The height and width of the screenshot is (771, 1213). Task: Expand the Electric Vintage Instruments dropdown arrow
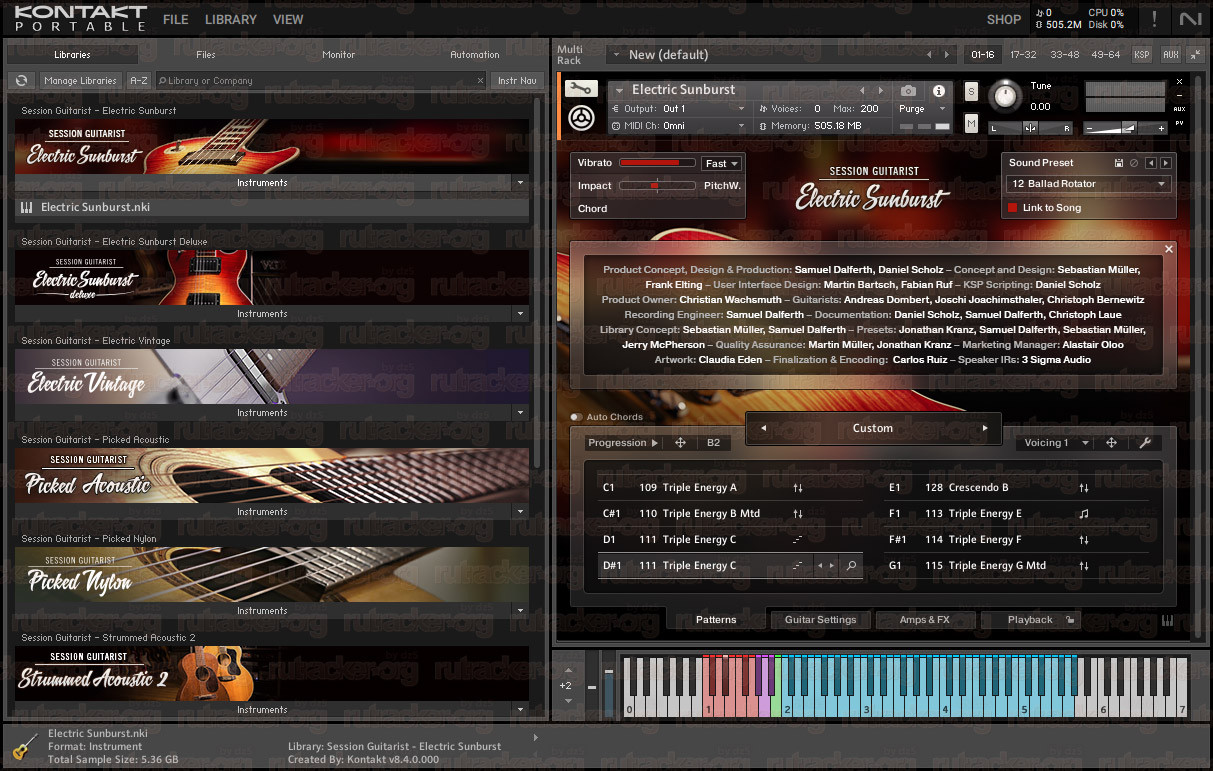(x=519, y=413)
